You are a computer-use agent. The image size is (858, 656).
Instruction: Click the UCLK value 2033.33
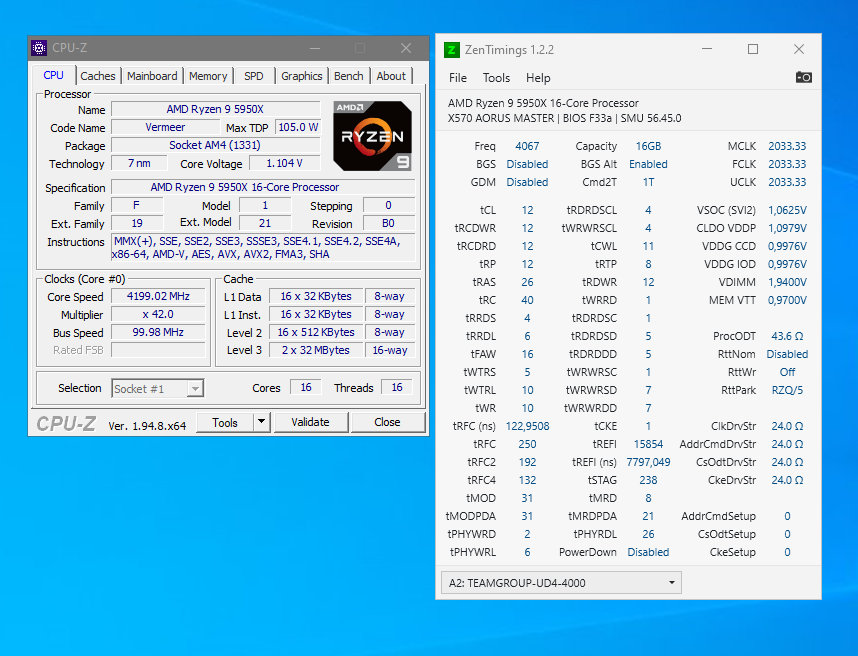tap(787, 182)
